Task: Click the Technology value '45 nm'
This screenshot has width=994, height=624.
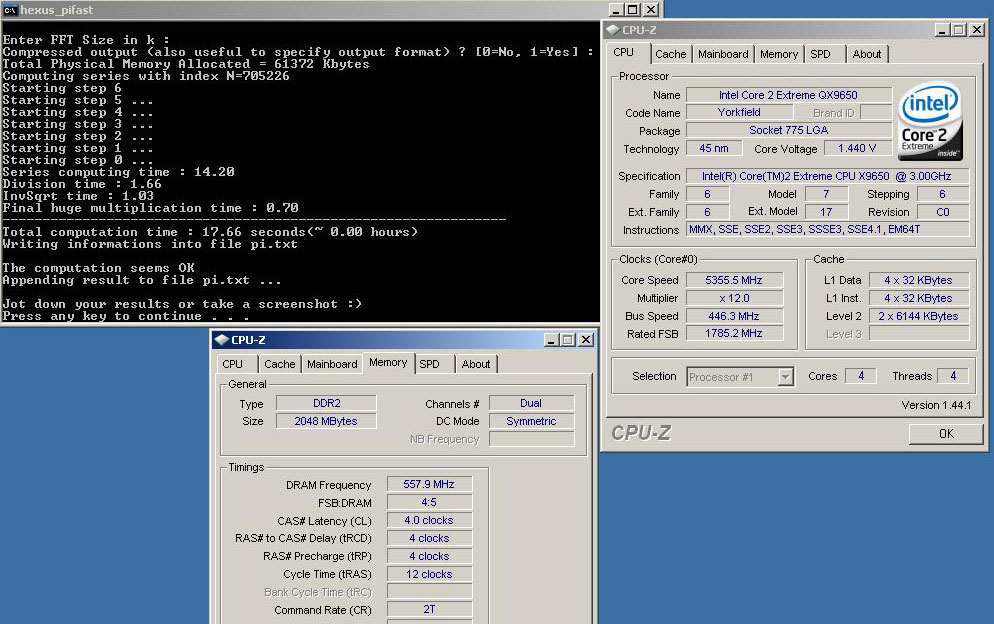Action: (714, 148)
